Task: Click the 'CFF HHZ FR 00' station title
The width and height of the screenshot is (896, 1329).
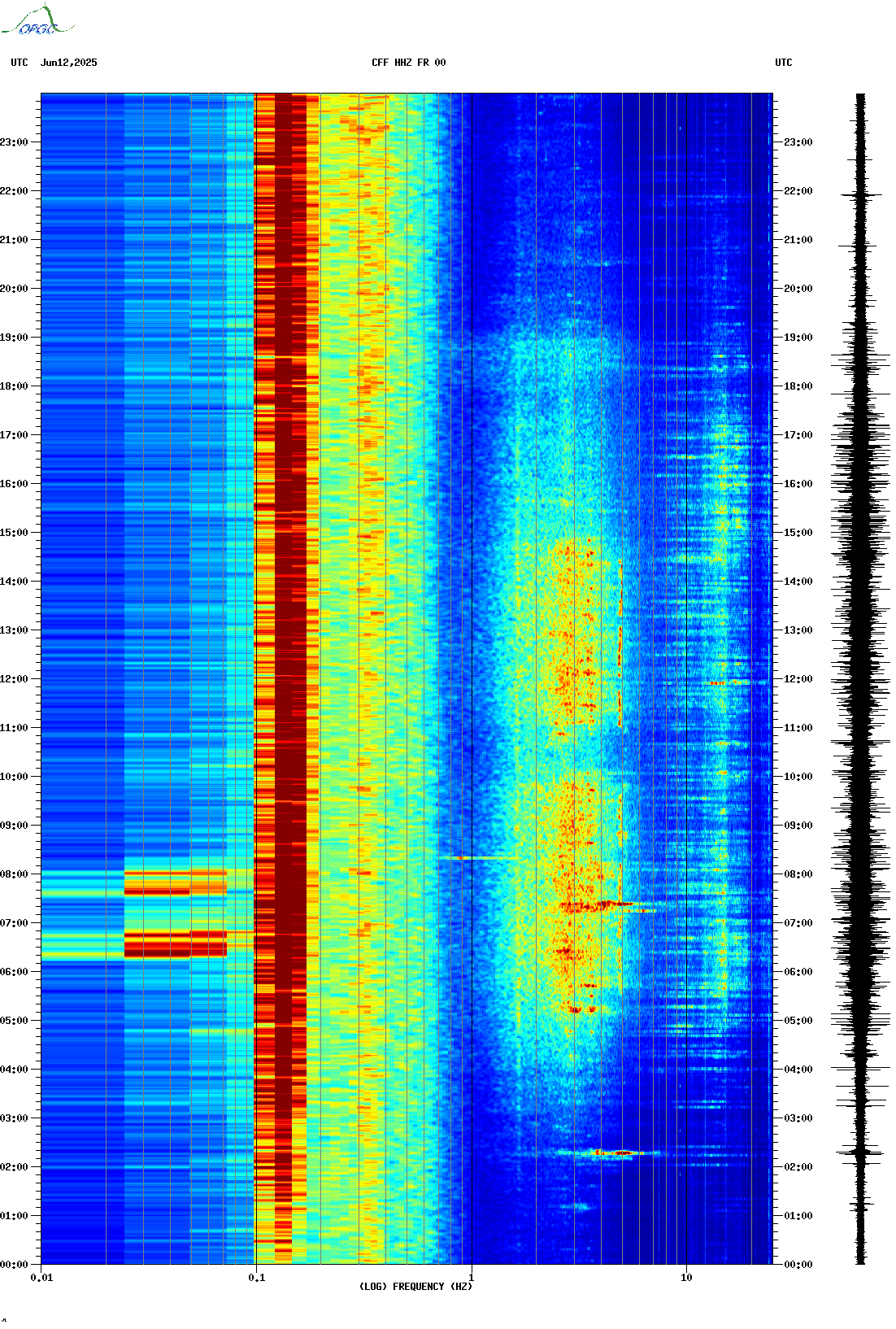Action: [409, 63]
